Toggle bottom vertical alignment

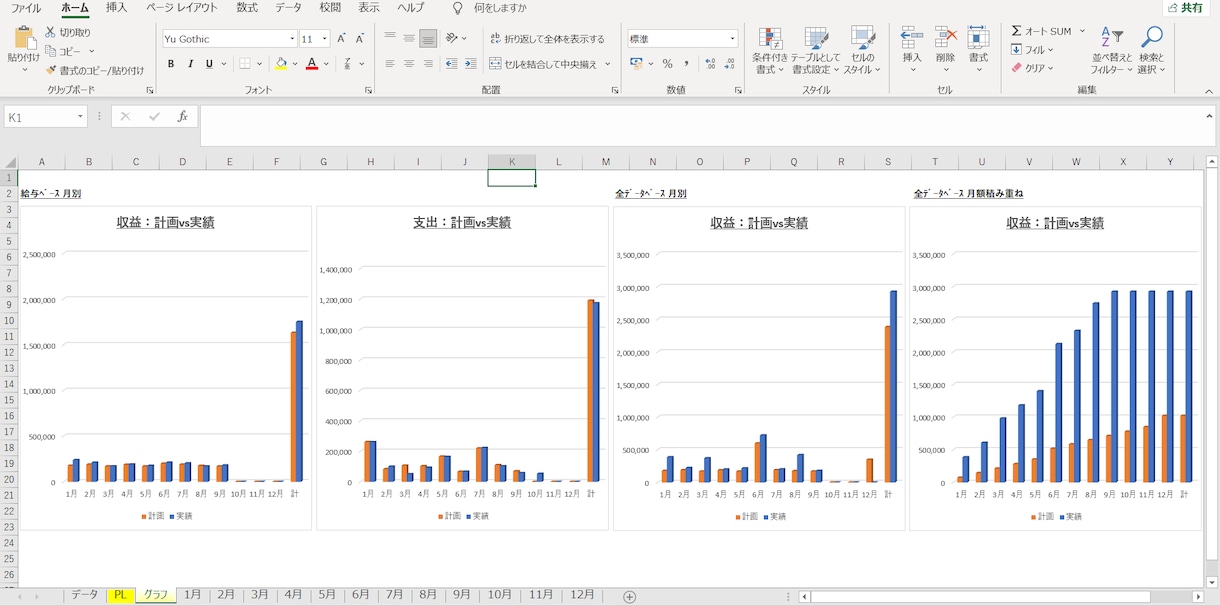coord(428,38)
